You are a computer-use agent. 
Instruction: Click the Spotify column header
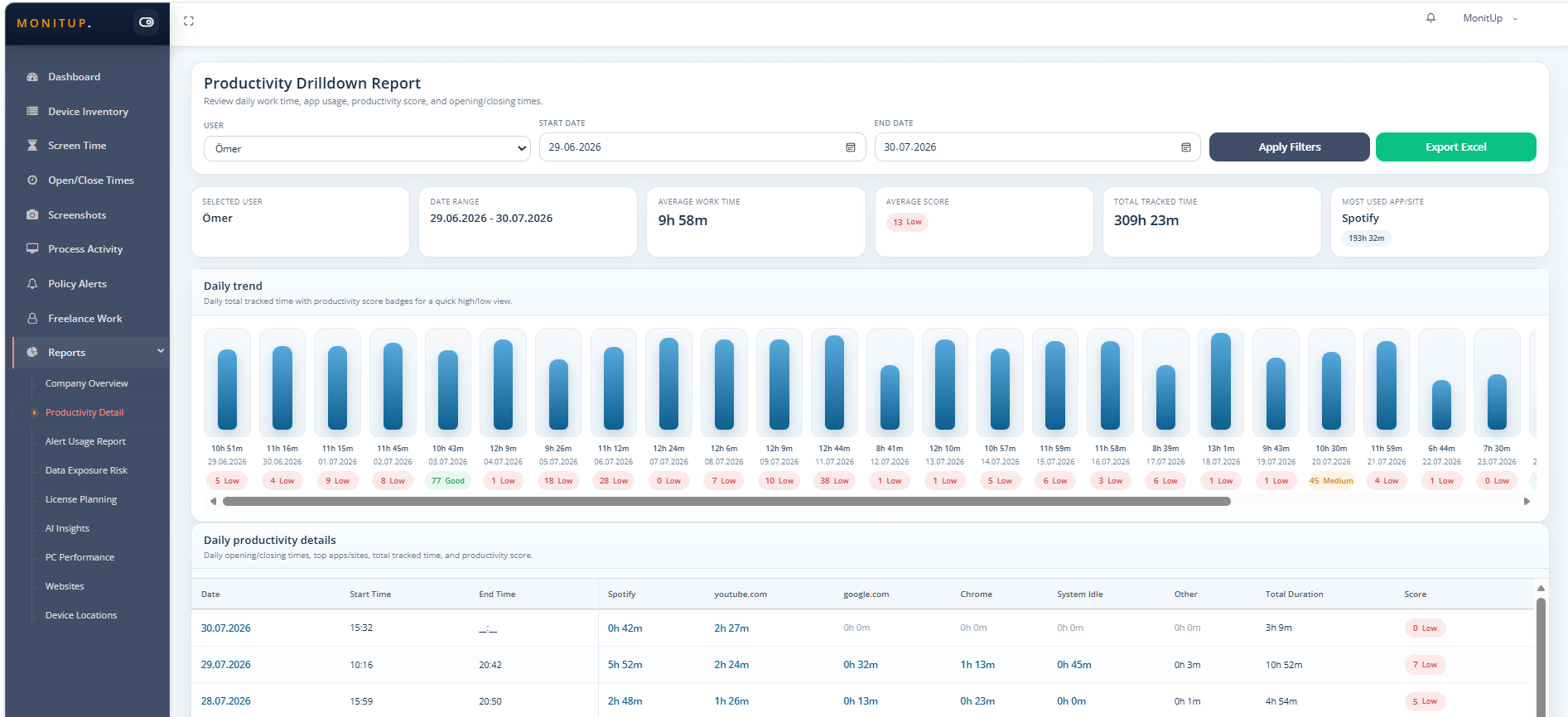click(622, 594)
